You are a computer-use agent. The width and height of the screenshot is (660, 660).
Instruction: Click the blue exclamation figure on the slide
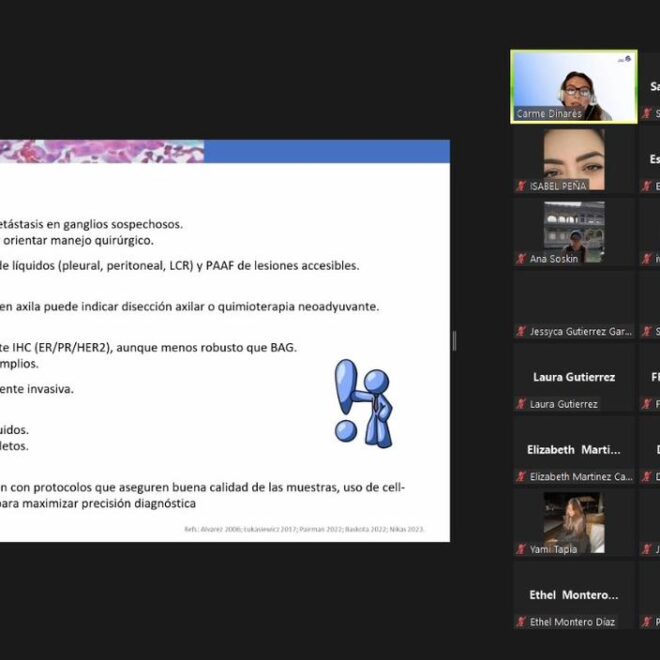point(363,402)
